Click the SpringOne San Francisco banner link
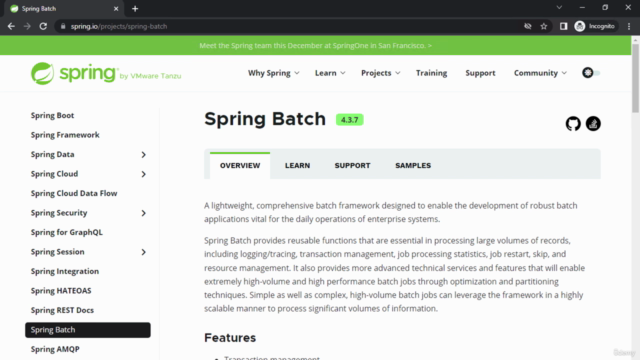The height and width of the screenshot is (360, 640). 316,45
